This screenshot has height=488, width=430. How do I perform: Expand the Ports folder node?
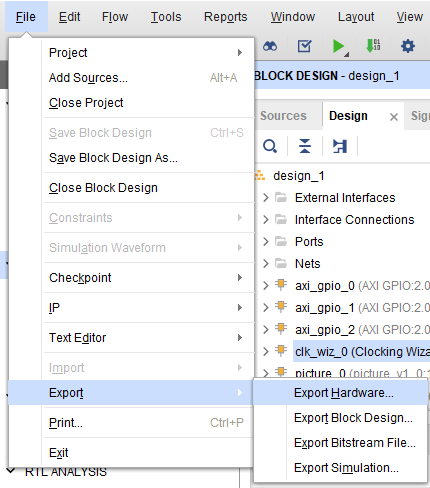pos(266,242)
